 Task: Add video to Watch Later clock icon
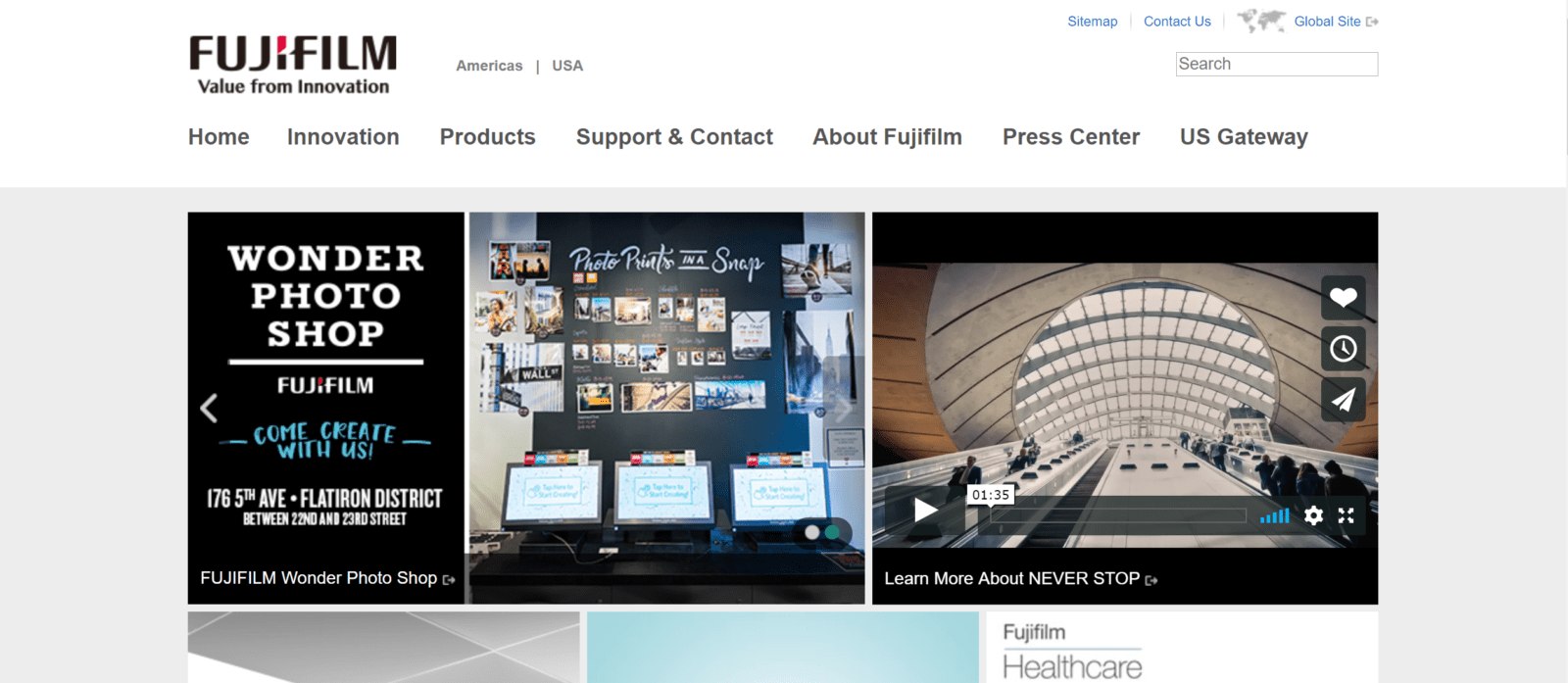tap(1343, 348)
